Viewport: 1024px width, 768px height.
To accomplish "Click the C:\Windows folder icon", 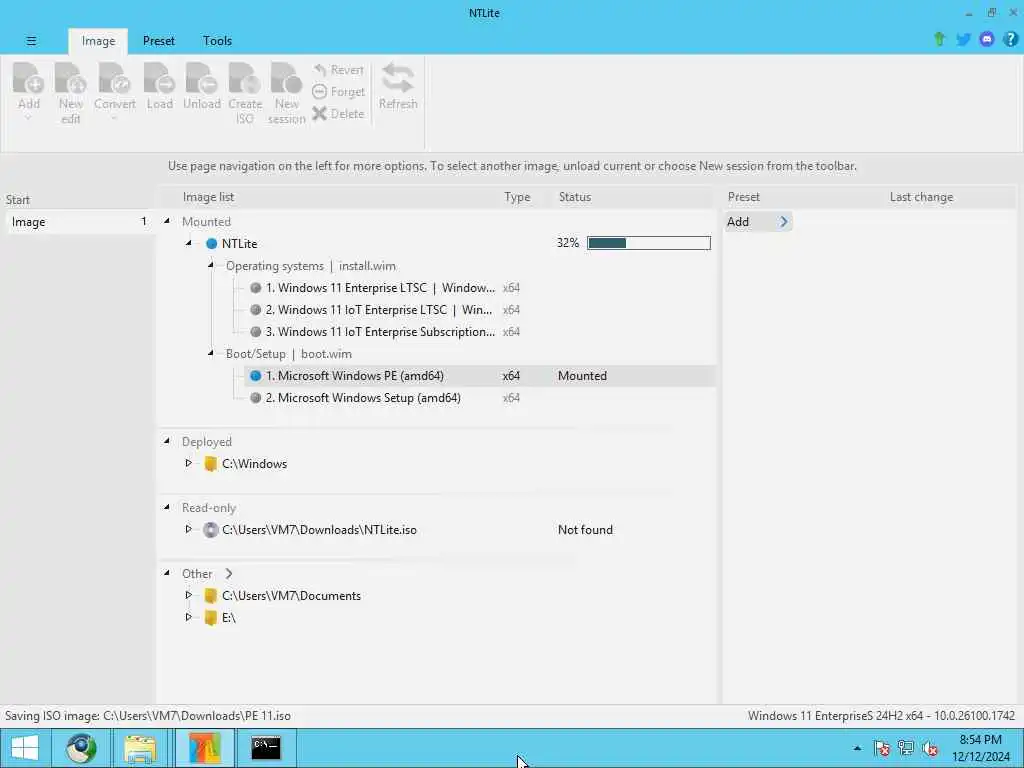I will click(210, 464).
